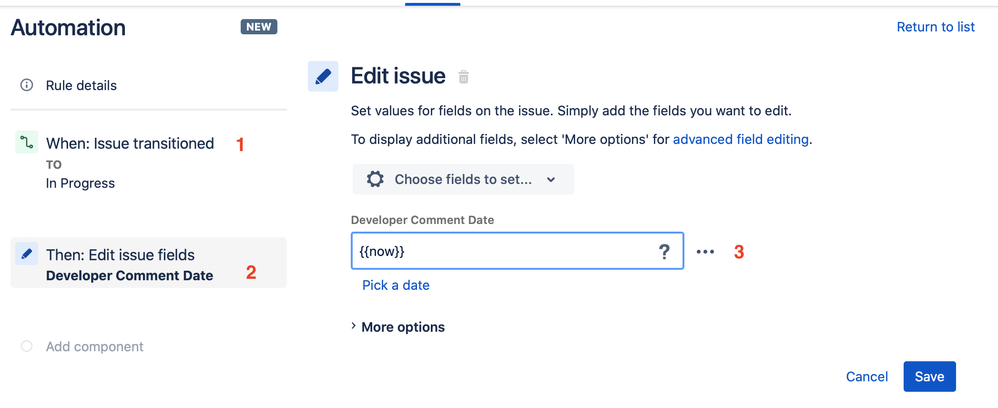Save the automation rule
Image resolution: width=998 pixels, height=408 pixels.
[x=929, y=377]
